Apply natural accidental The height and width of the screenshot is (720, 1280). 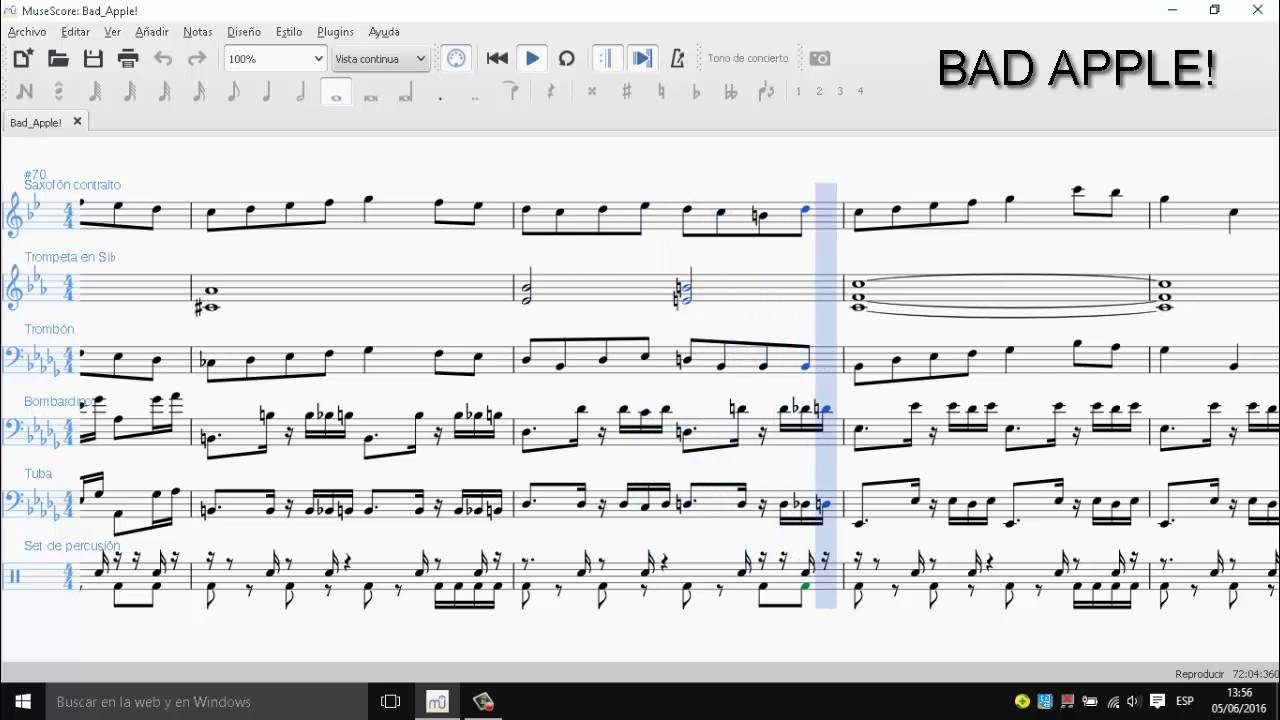tap(661, 91)
